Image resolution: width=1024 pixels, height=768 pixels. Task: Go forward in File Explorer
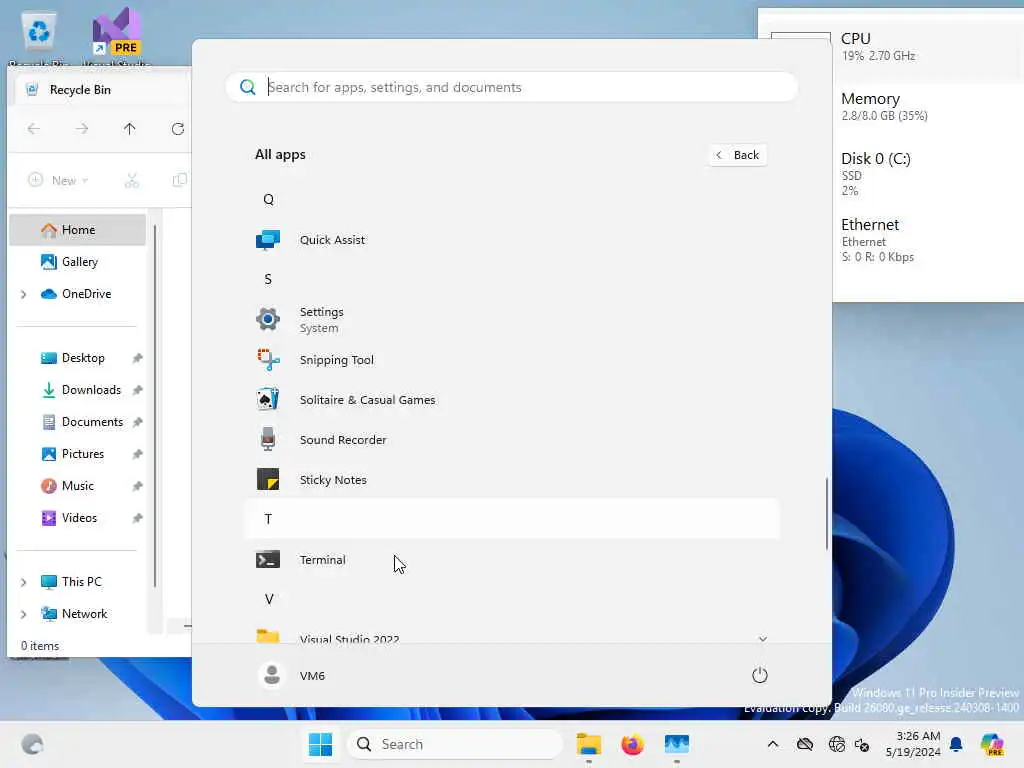tap(82, 129)
